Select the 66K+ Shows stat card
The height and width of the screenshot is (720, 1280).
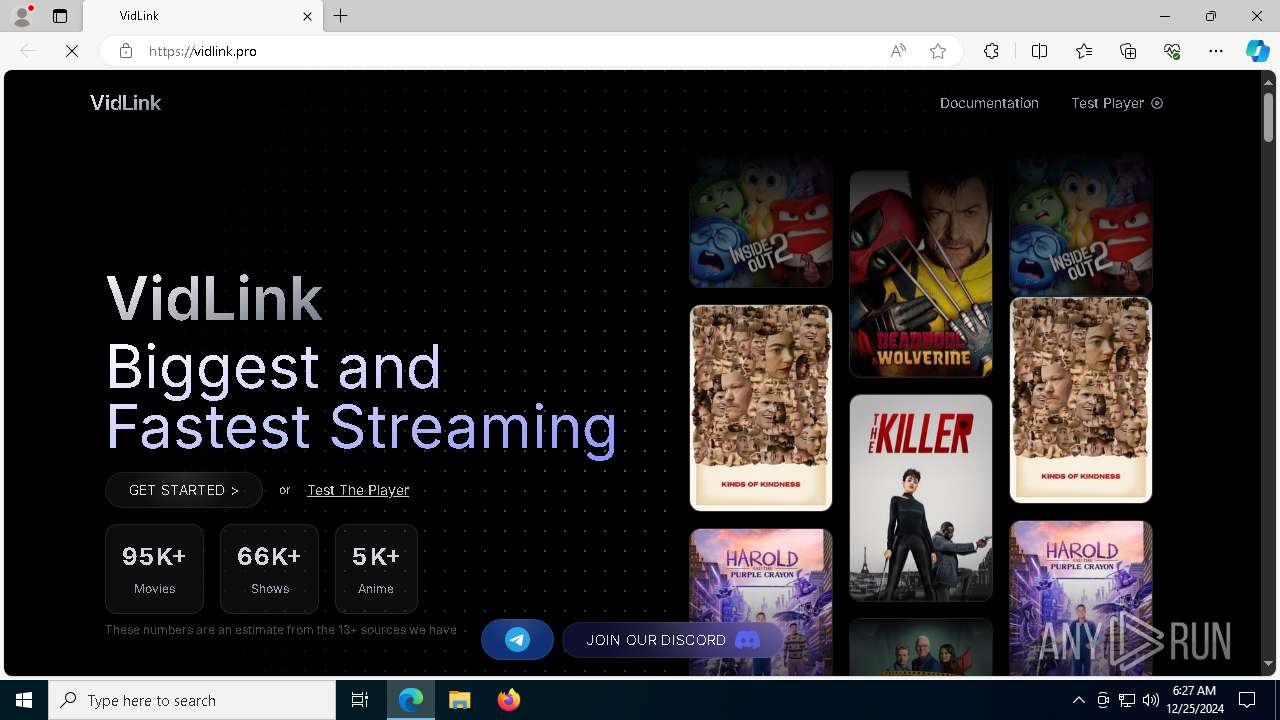coord(269,569)
